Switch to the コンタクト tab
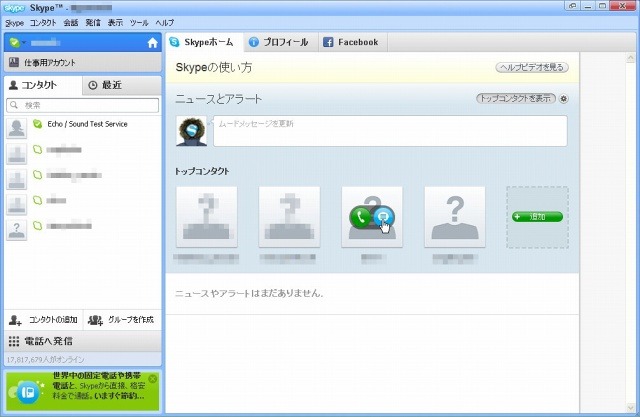 (x=43, y=85)
